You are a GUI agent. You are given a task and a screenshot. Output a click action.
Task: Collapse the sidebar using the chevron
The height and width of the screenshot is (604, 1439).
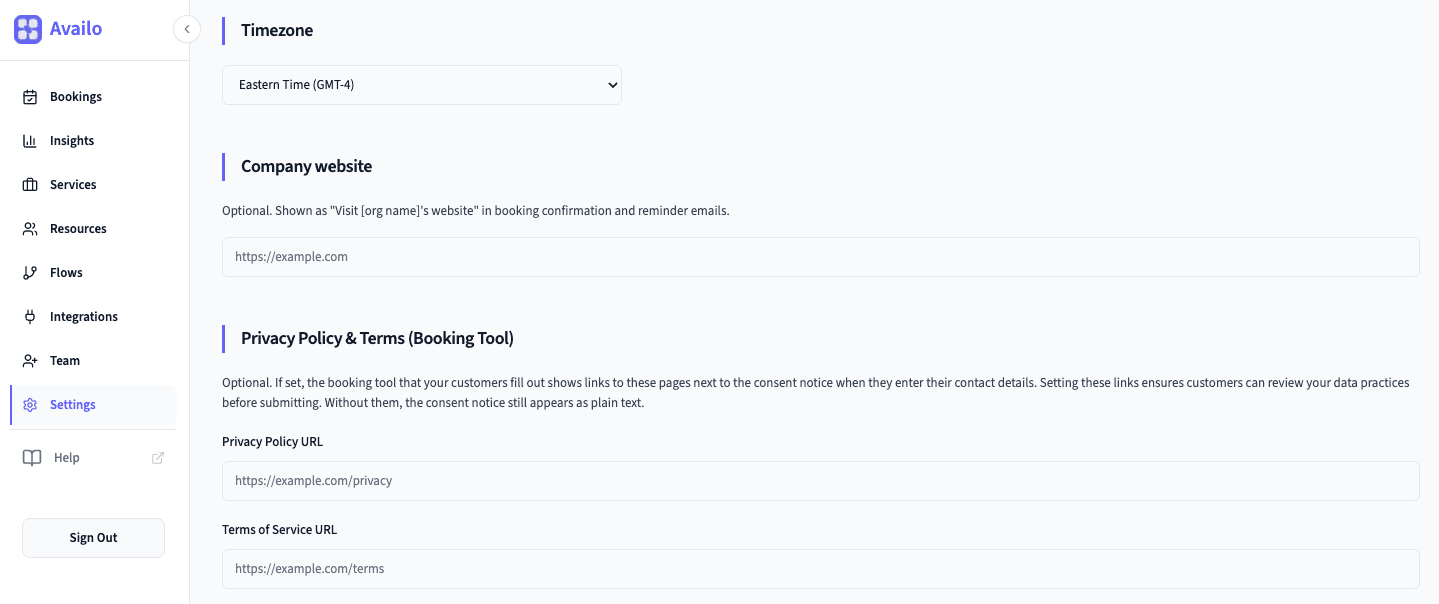(x=186, y=29)
